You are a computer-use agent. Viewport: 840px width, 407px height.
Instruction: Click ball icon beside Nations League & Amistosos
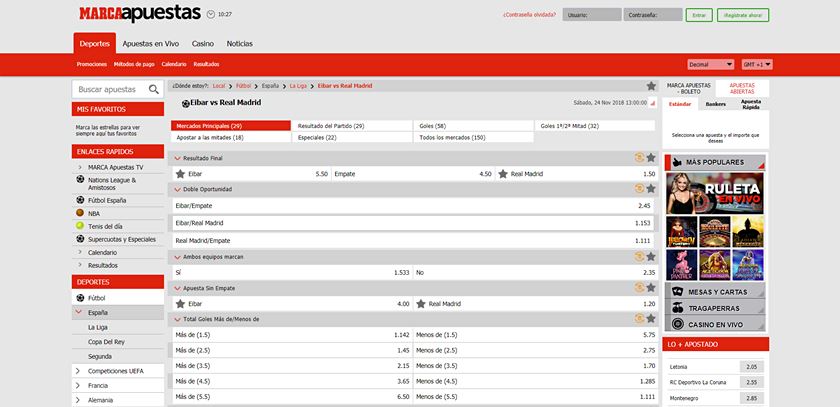[80, 179]
